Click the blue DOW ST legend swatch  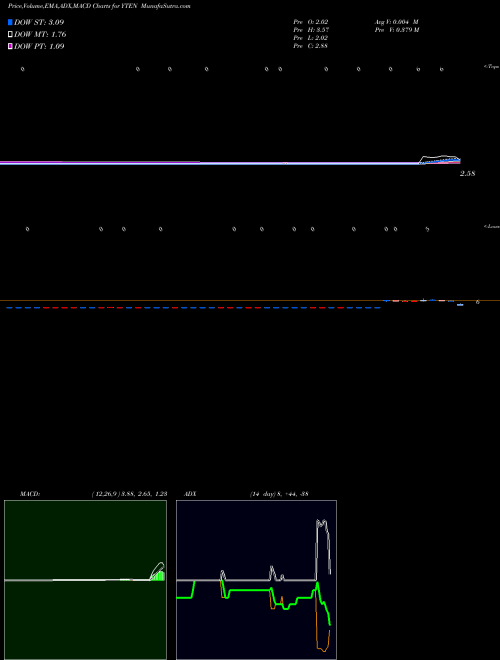[10, 22]
